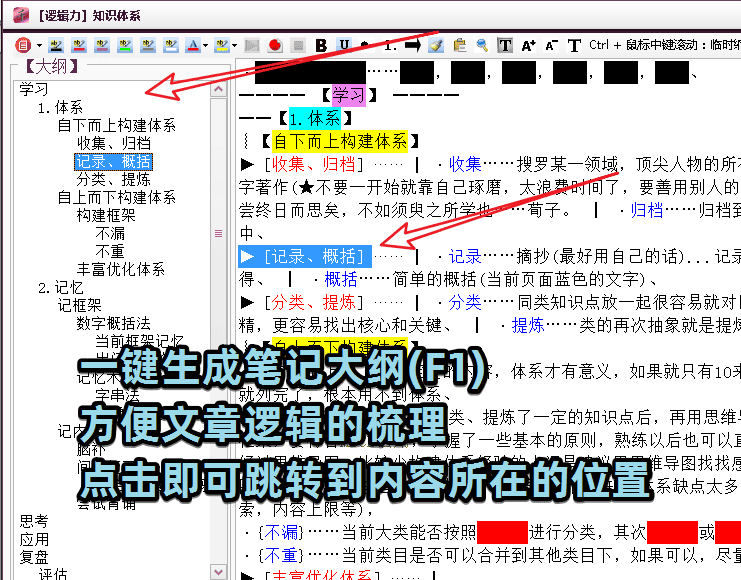Click cyan-highlighted "1. 体系" heading

coord(315,118)
